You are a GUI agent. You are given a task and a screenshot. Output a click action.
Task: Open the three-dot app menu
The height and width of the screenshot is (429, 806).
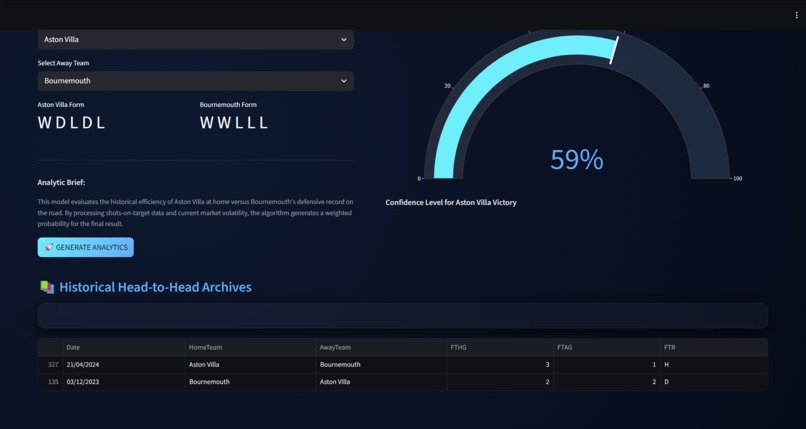click(796, 15)
